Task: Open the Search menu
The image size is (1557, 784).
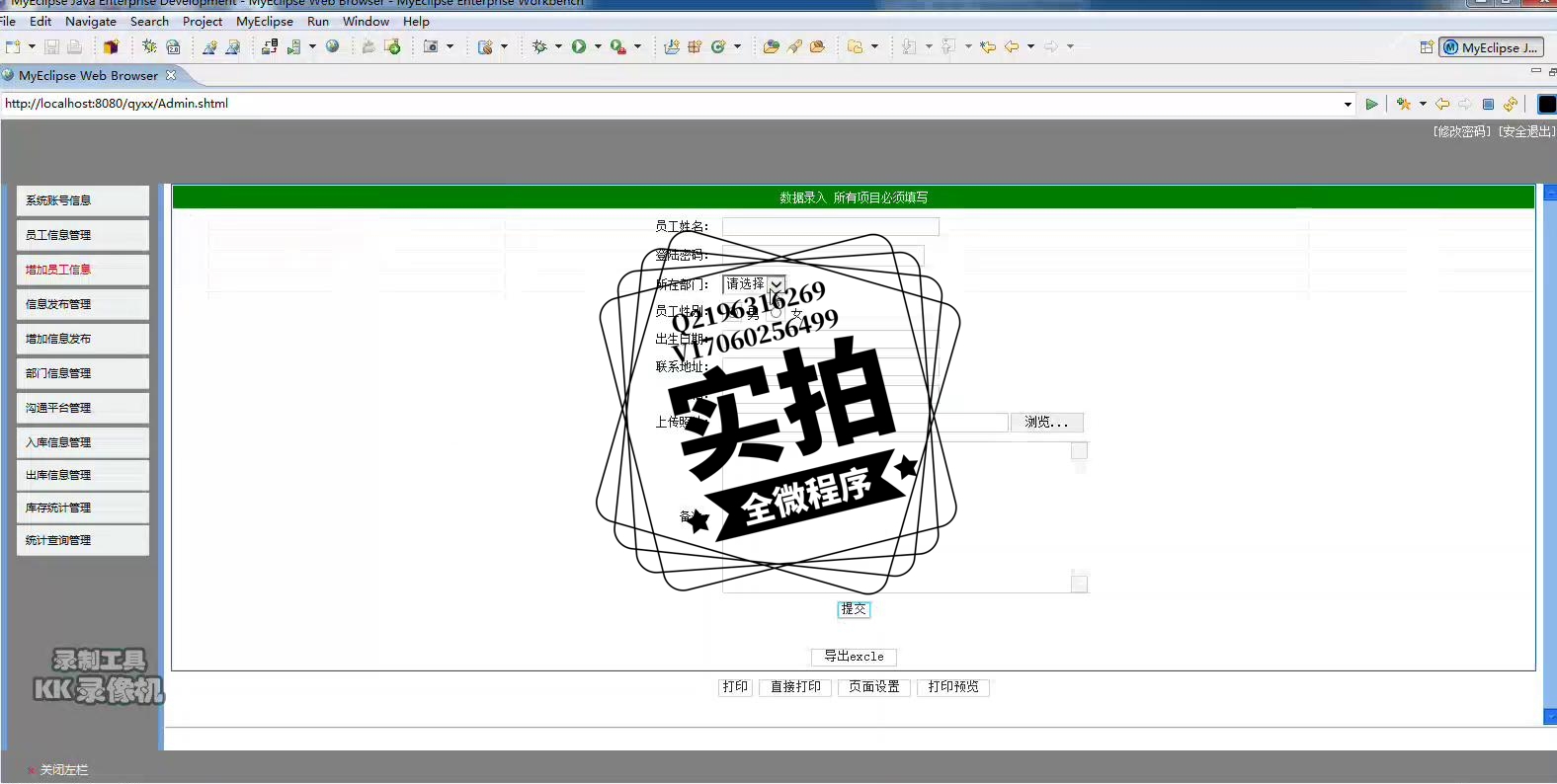Action: tap(149, 21)
